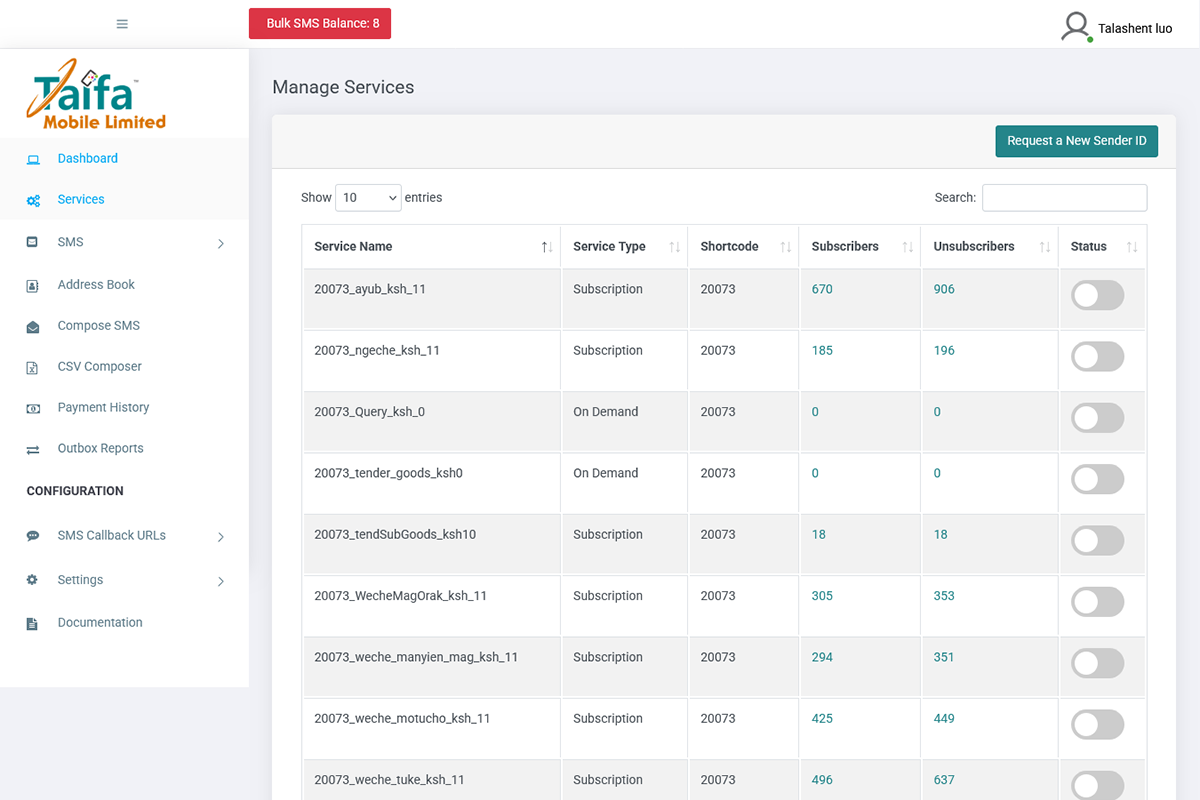
Task: Open subscribers link showing 670
Action: click(x=822, y=289)
